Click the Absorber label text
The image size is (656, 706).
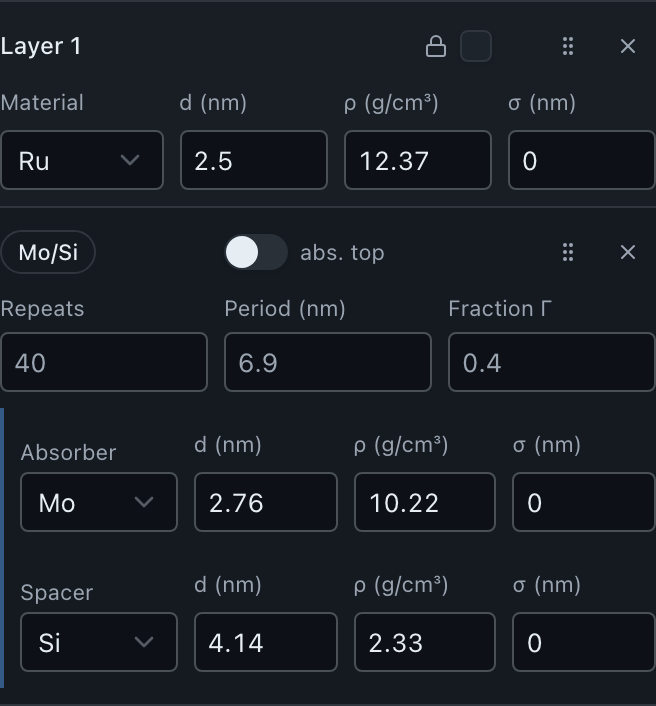click(68, 453)
